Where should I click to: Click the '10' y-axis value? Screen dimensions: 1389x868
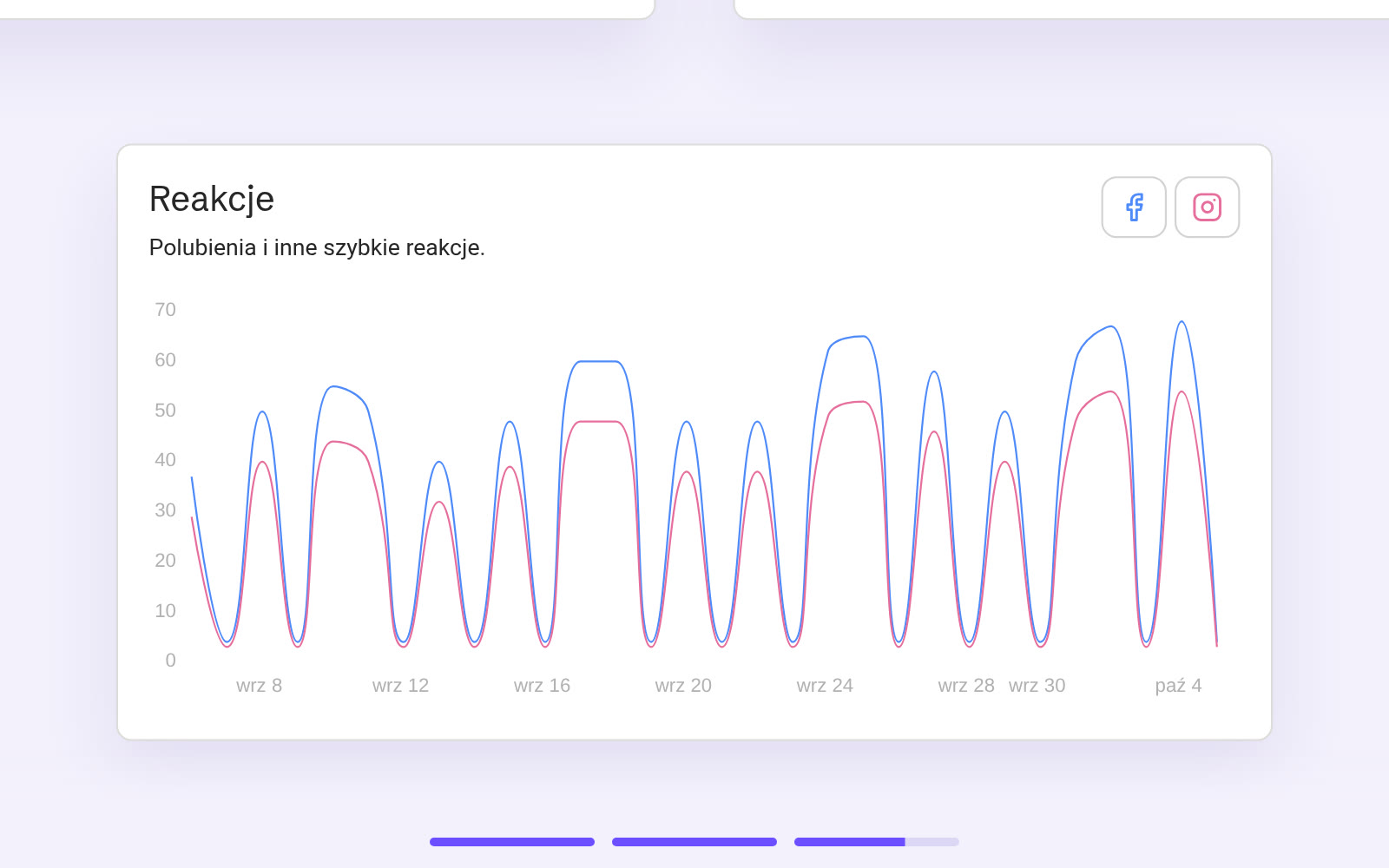(x=166, y=611)
